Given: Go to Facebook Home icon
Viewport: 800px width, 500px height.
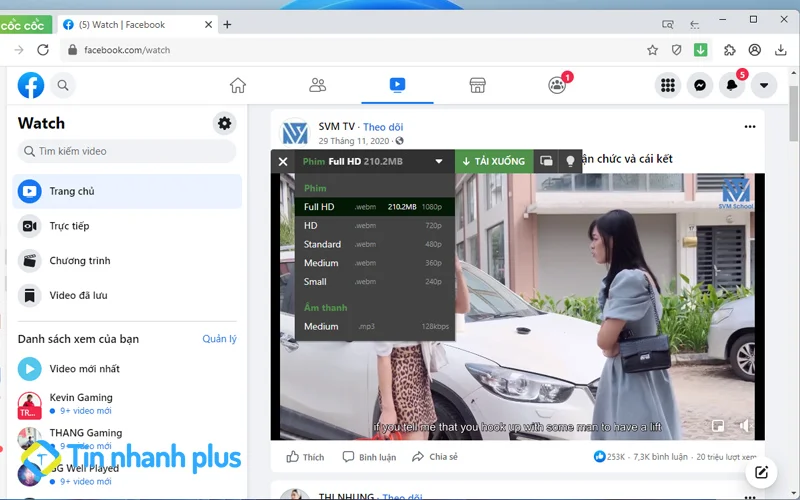Looking at the screenshot, I should (x=238, y=85).
